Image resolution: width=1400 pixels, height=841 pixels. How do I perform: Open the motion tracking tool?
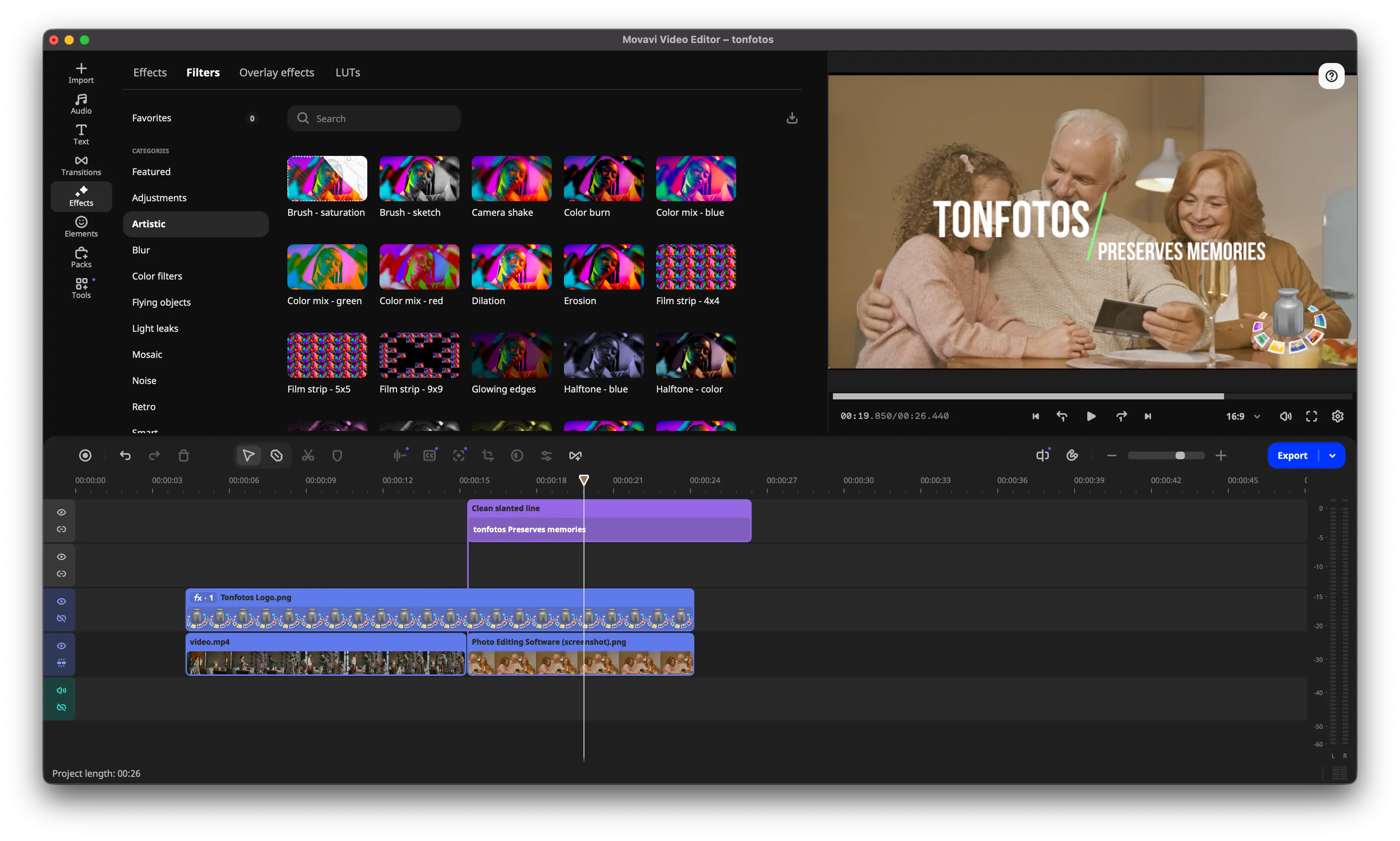[x=459, y=455]
